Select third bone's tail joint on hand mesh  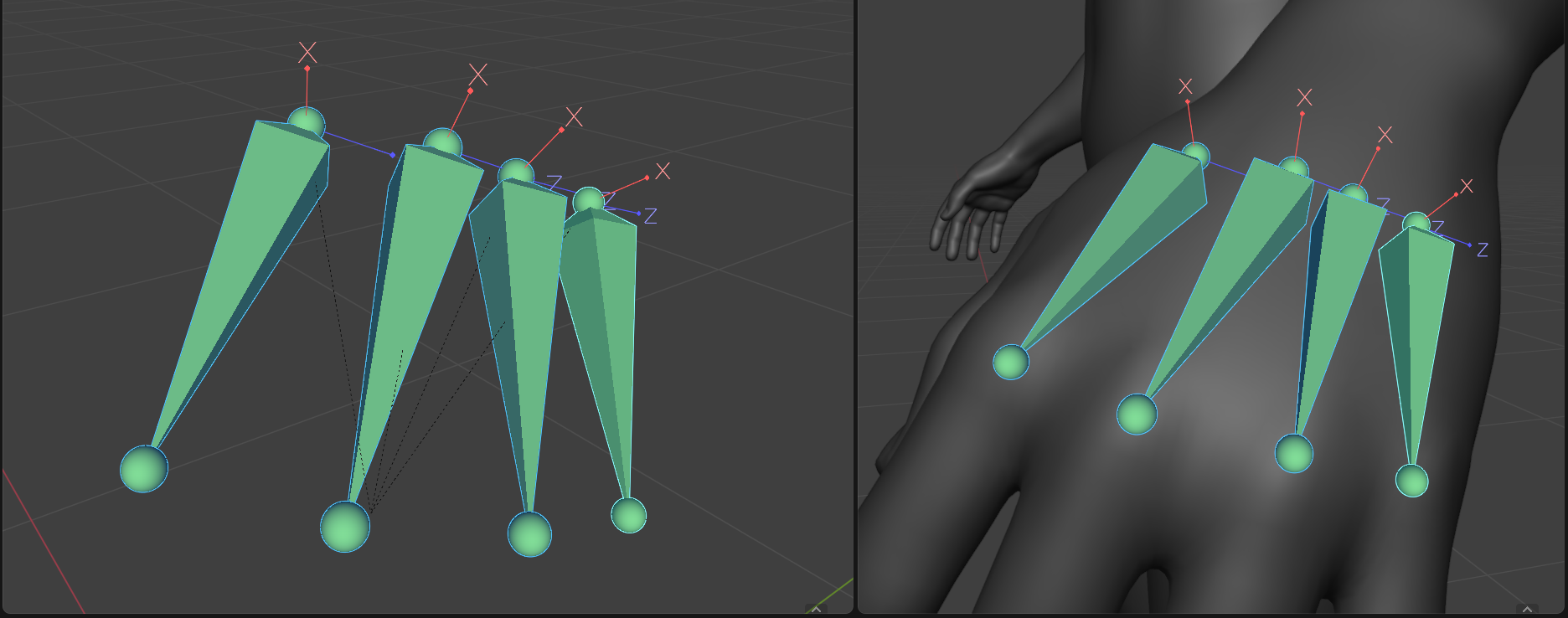[1293, 454]
